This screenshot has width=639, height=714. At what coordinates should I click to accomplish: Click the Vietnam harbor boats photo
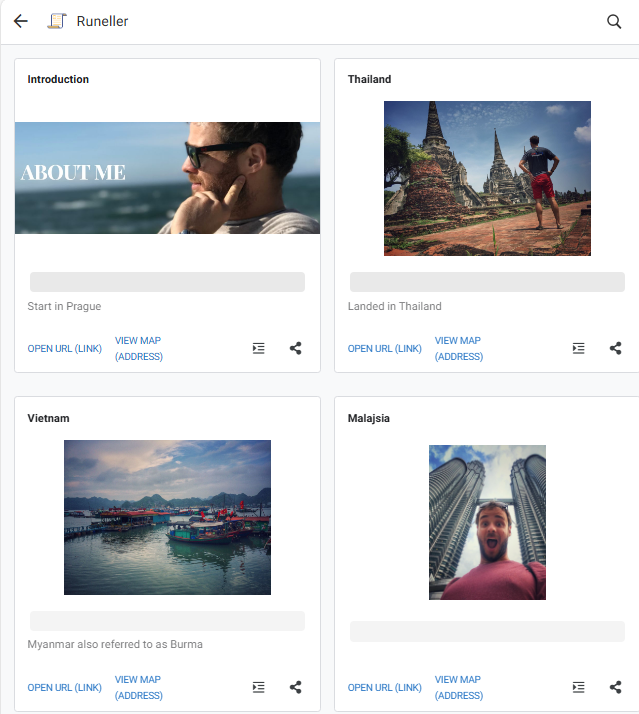coord(168,517)
